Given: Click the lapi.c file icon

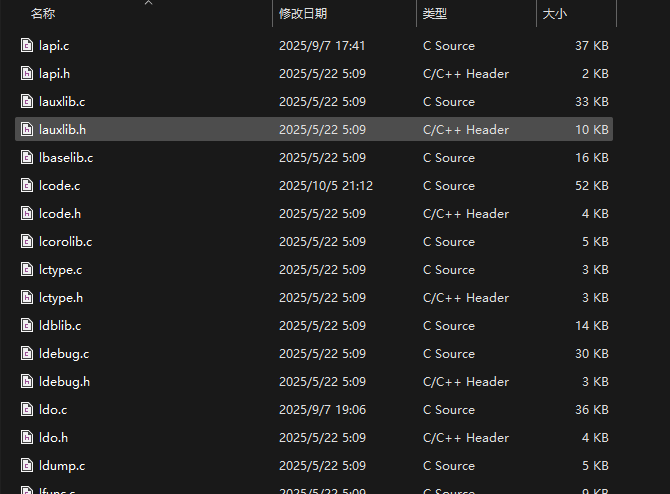Looking at the screenshot, I should (x=28, y=46).
